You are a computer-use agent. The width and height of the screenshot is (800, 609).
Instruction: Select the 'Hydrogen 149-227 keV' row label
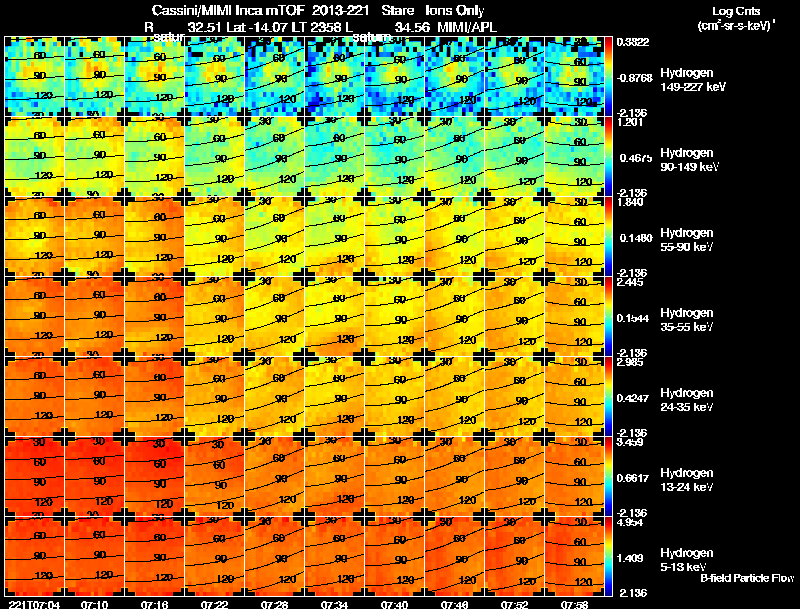click(x=692, y=80)
